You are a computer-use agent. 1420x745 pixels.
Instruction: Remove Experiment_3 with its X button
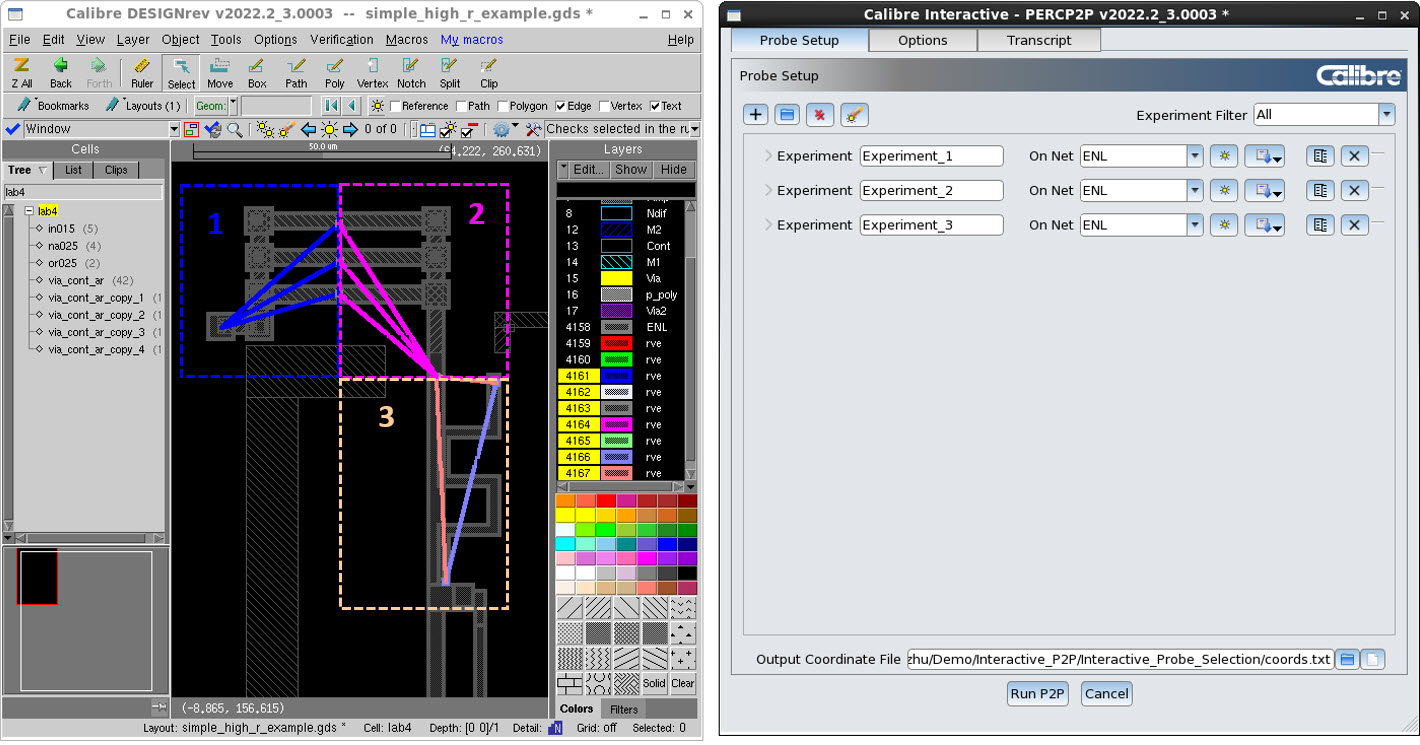pyautogui.click(x=1354, y=225)
